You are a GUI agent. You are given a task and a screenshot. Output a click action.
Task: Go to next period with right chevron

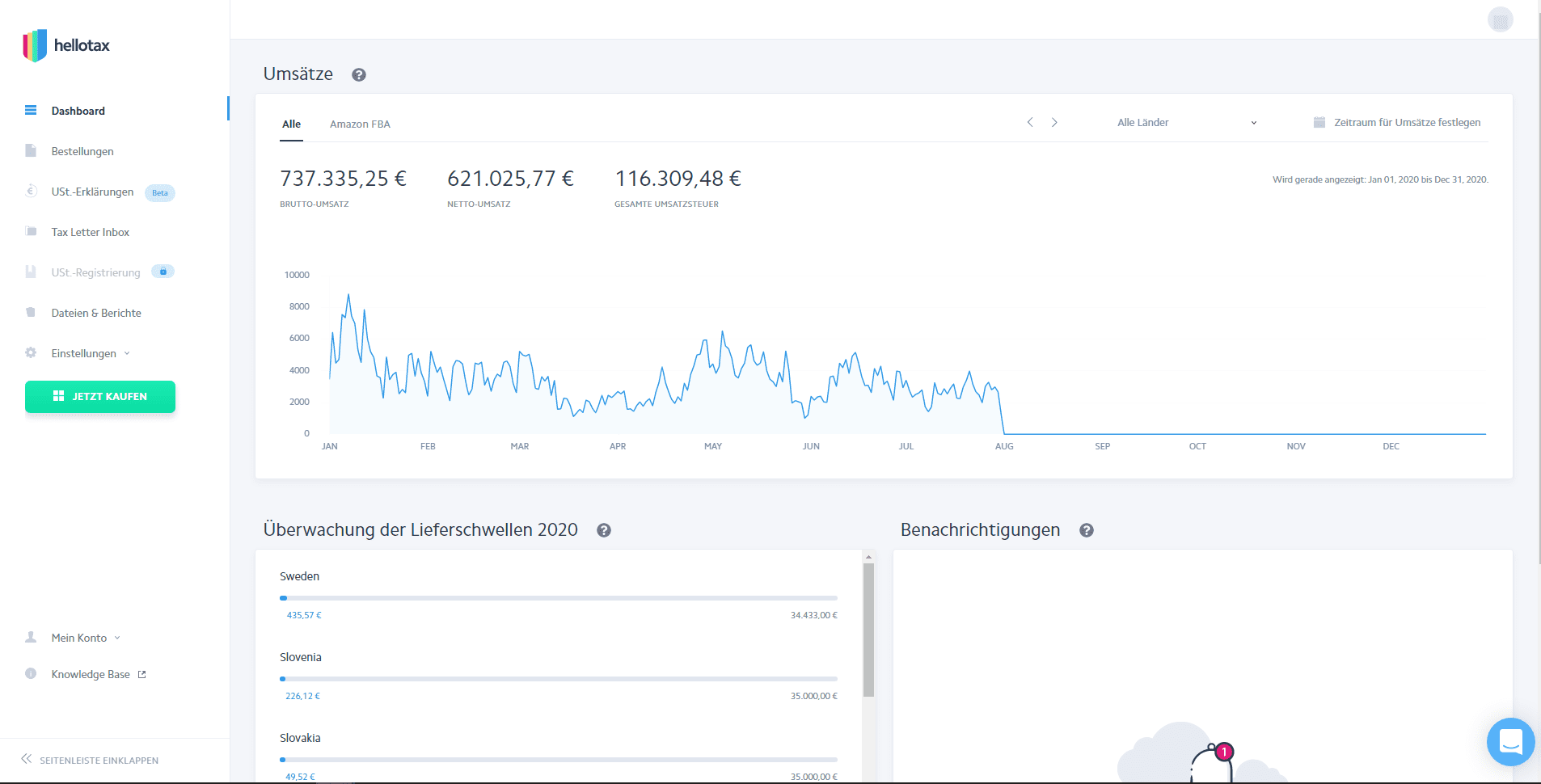(1054, 123)
